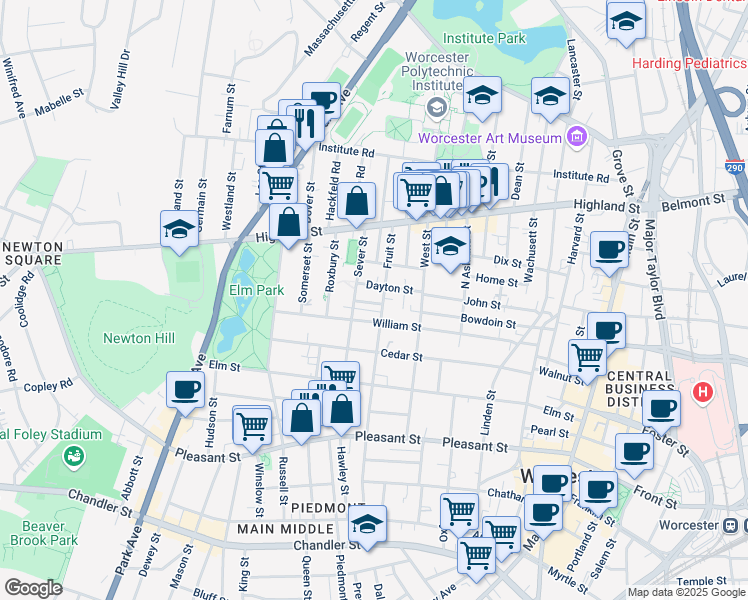Click the Elm Park label
Viewport: 748px width, 600px height.
257,290
